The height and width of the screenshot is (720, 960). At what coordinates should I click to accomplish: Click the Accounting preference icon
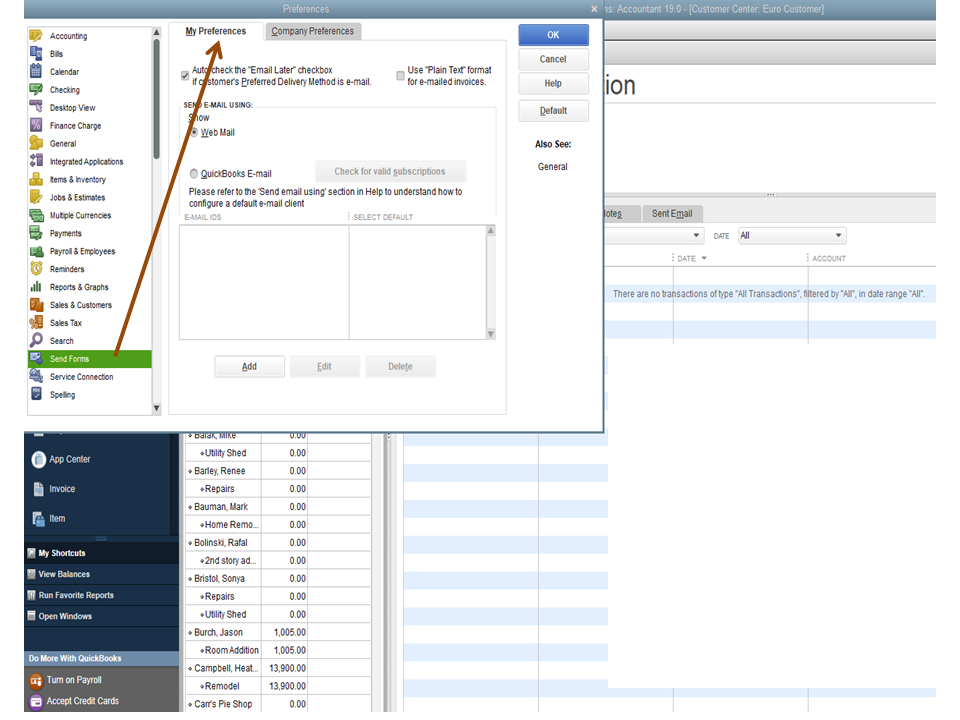36,36
